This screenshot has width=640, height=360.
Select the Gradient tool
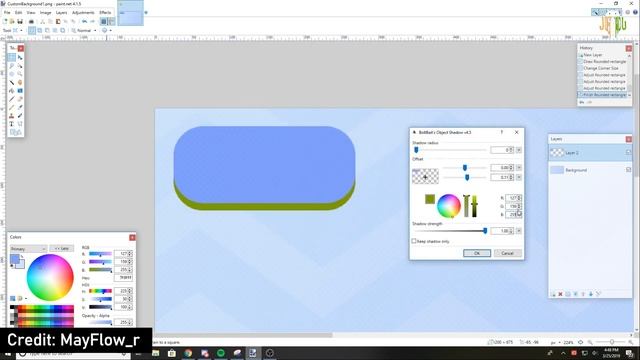(20, 91)
